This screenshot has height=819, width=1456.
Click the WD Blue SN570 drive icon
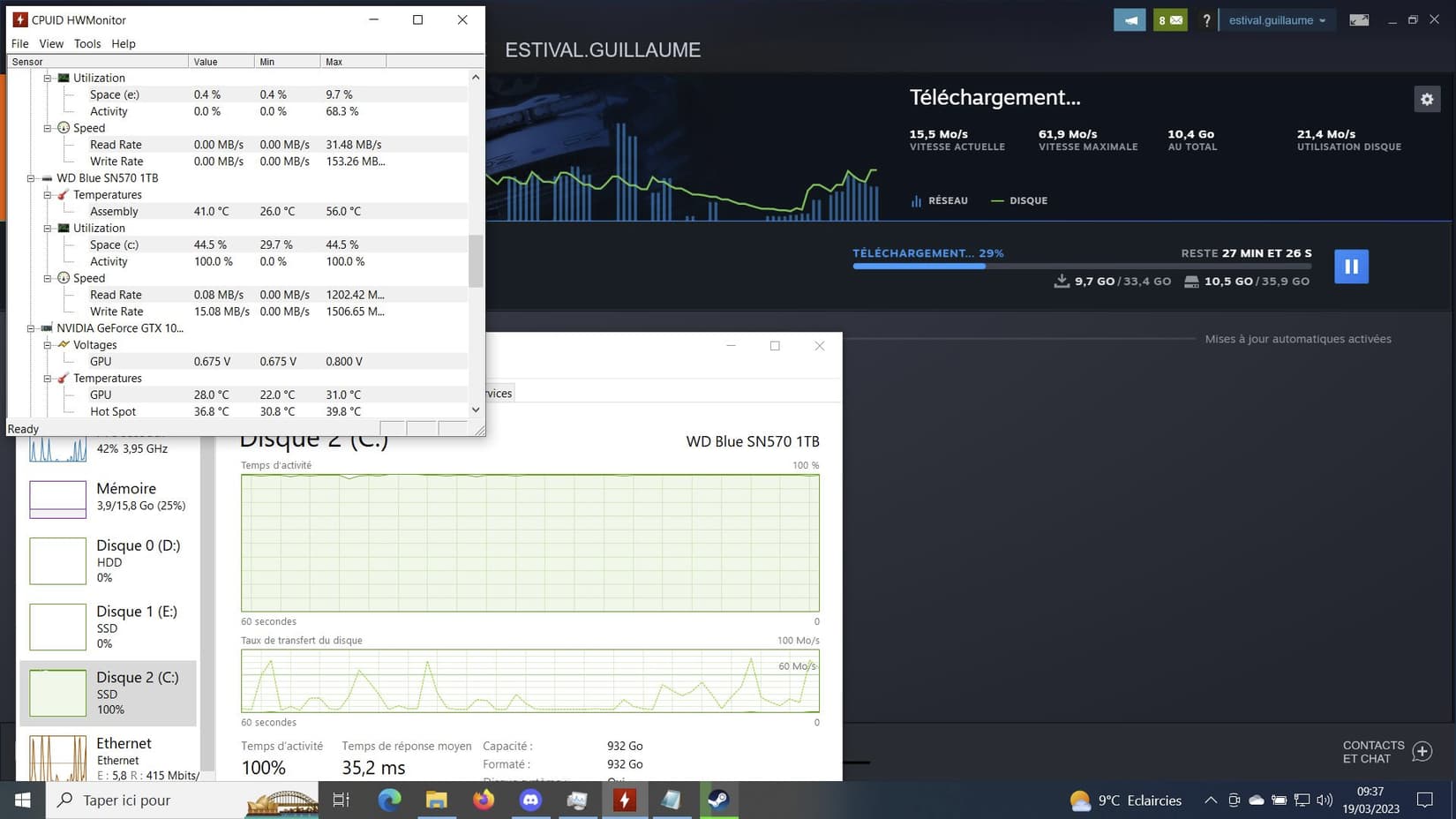[x=47, y=178]
